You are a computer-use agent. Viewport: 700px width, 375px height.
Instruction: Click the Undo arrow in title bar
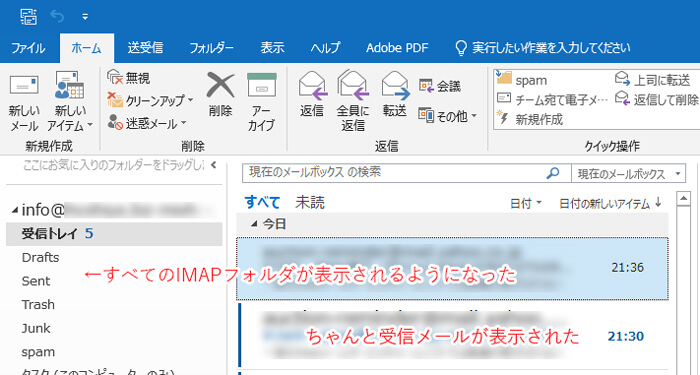pyautogui.click(x=57, y=17)
